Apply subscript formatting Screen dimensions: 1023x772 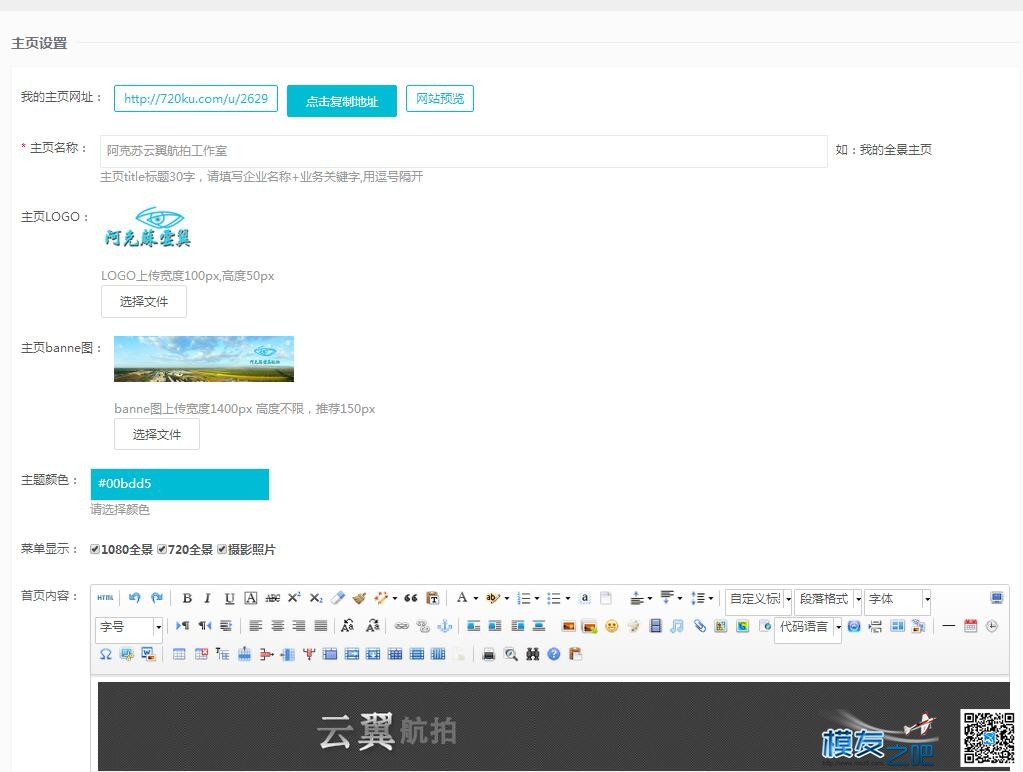316,598
